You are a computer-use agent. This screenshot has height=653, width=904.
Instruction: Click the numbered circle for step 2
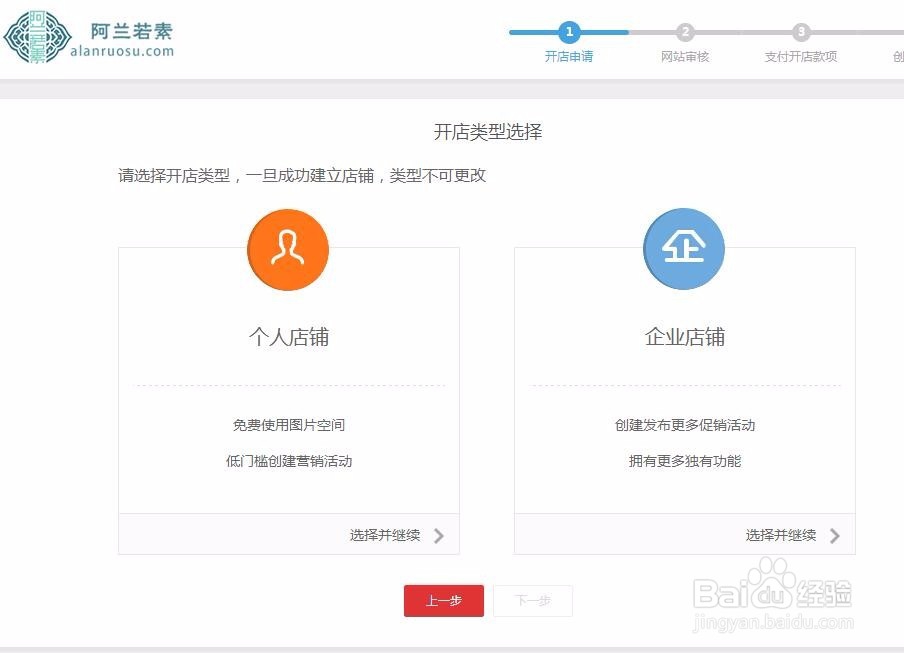686,31
